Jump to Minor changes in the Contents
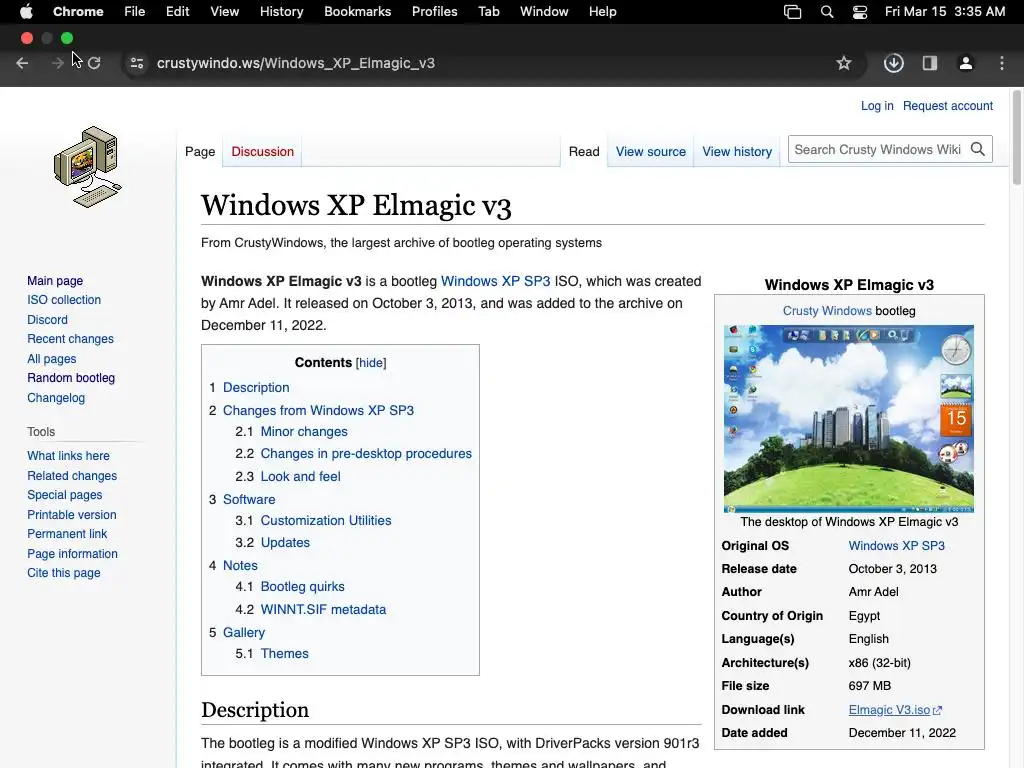Image resolution: width=1024 pixels, height=768 pixels. point(304,432)
